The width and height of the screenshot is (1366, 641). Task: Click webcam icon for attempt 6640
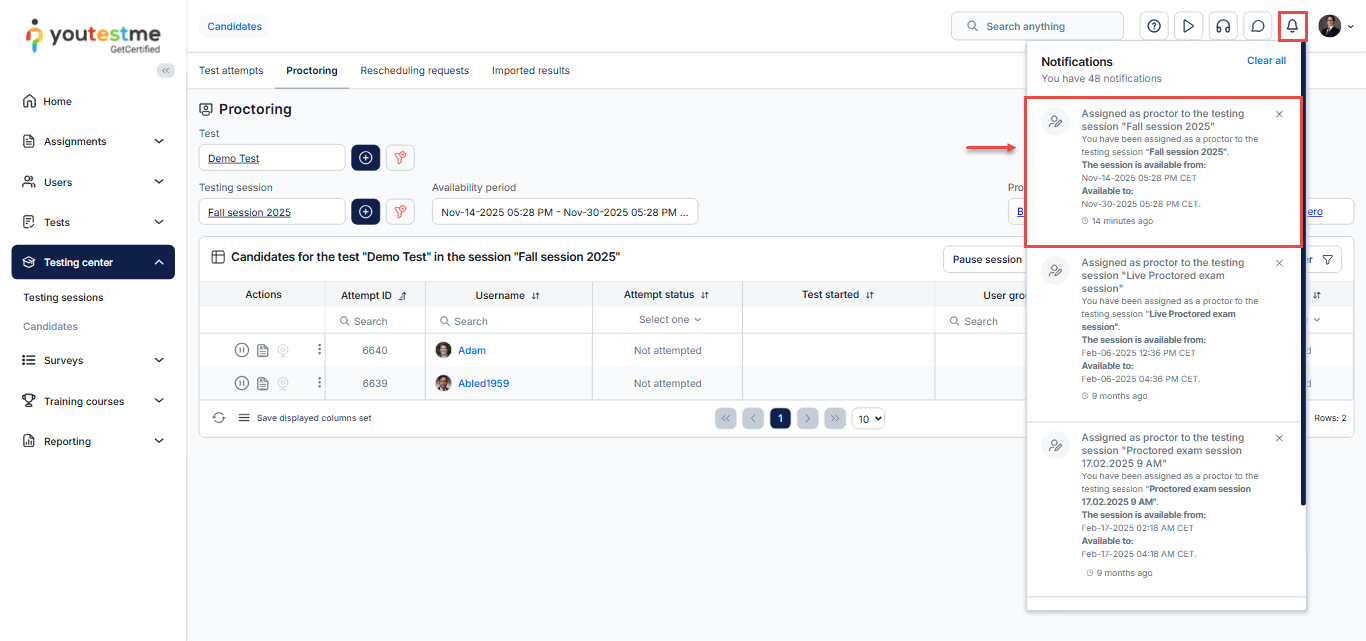(283, 350)
